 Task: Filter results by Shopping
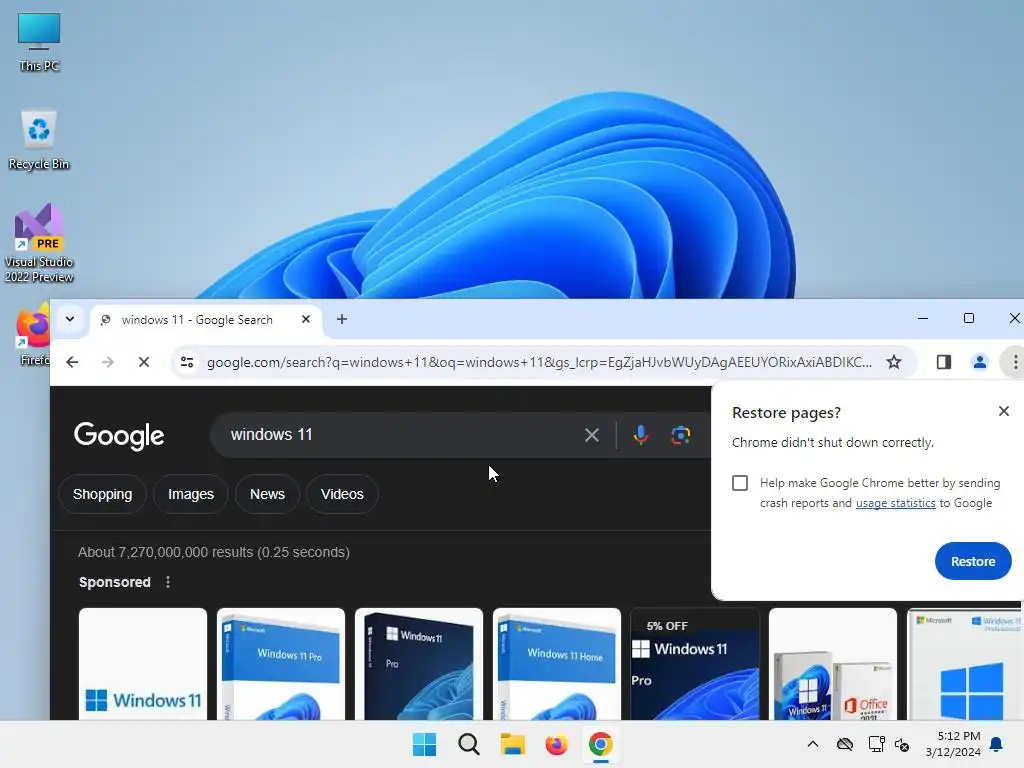click(103, 494)
